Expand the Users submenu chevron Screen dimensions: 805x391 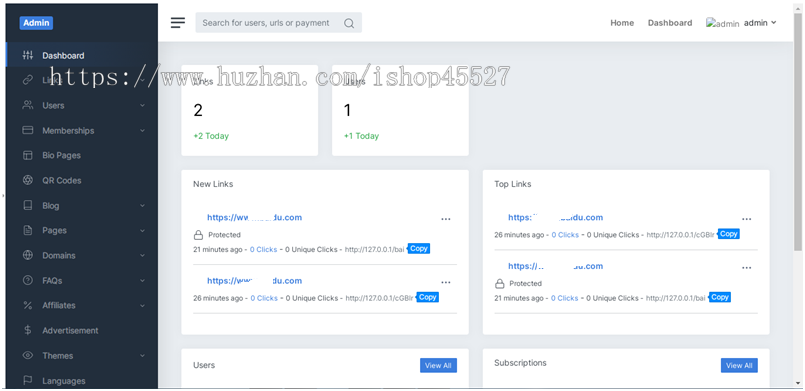click(x=142, y=105)
